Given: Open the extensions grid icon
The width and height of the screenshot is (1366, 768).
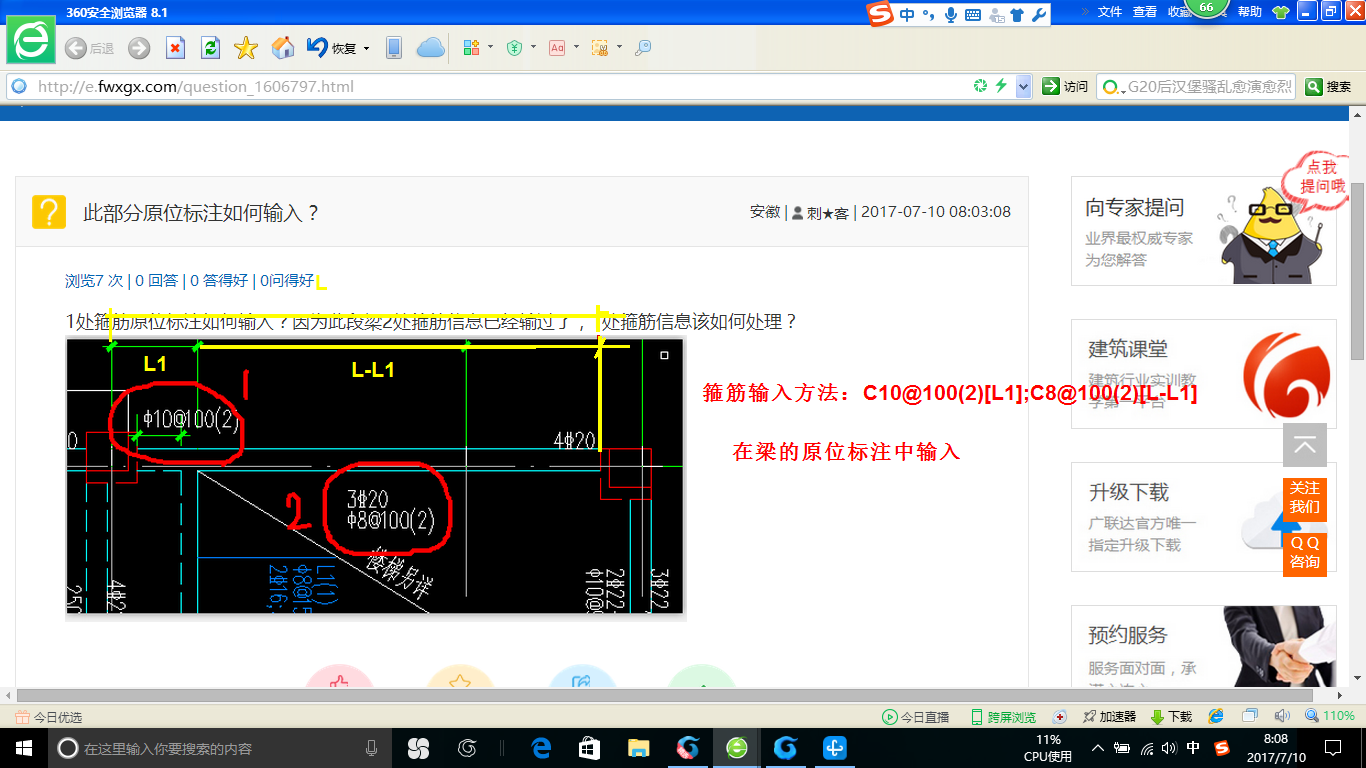Looking at the screenshot, I should pyautogui.click(x=471, y=47).
